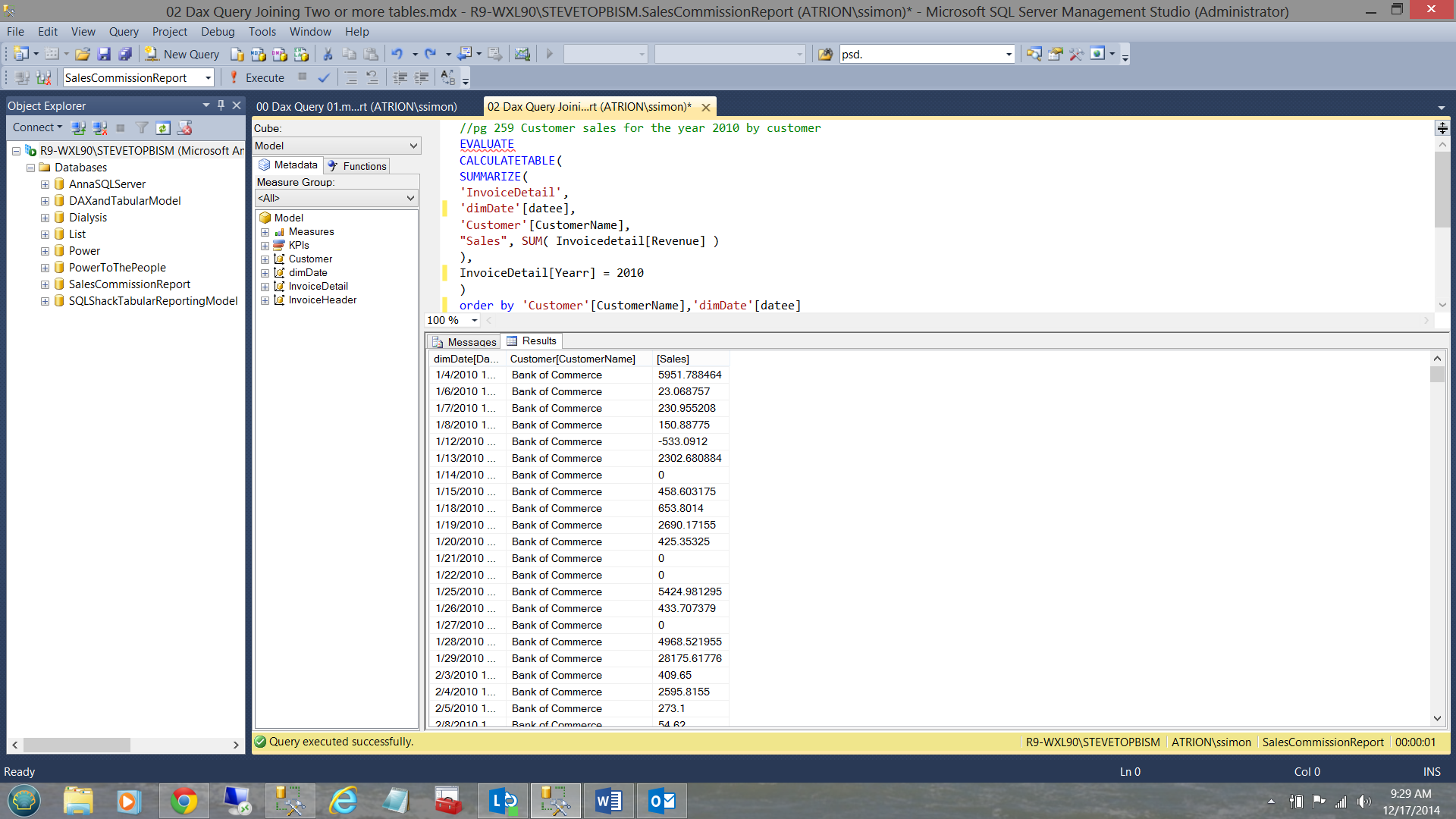Execute the current query
The image size is (1456, 819).
[x=257, y=77]
